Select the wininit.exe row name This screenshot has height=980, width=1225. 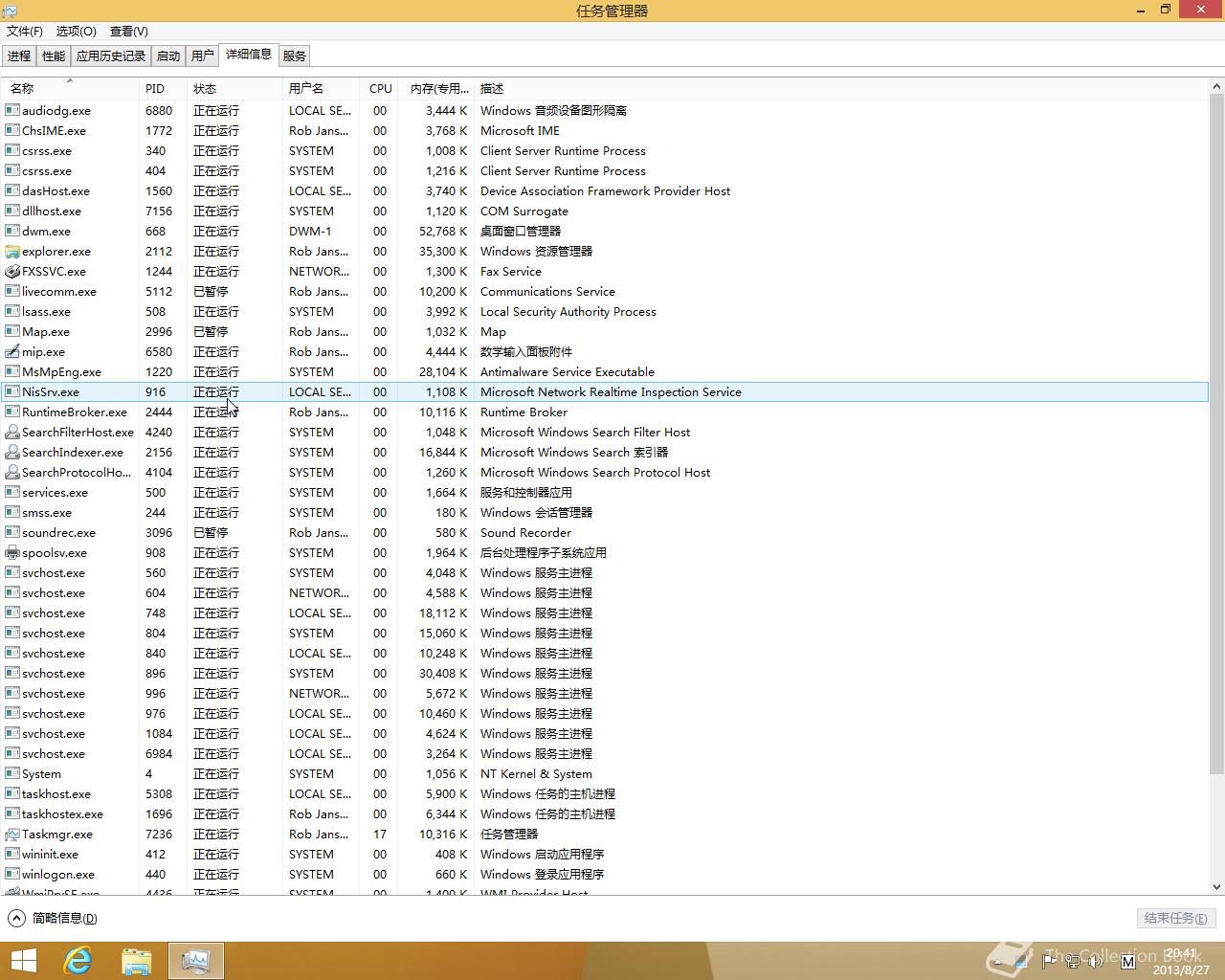tap(50, 854)
